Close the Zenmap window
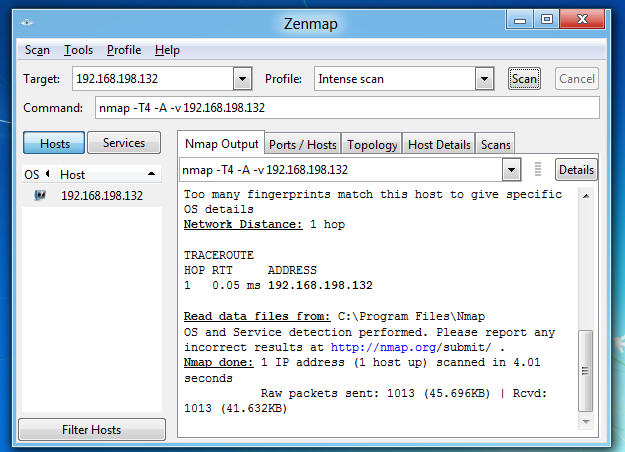Screen dimensions: 625x452 click(582, 20)
